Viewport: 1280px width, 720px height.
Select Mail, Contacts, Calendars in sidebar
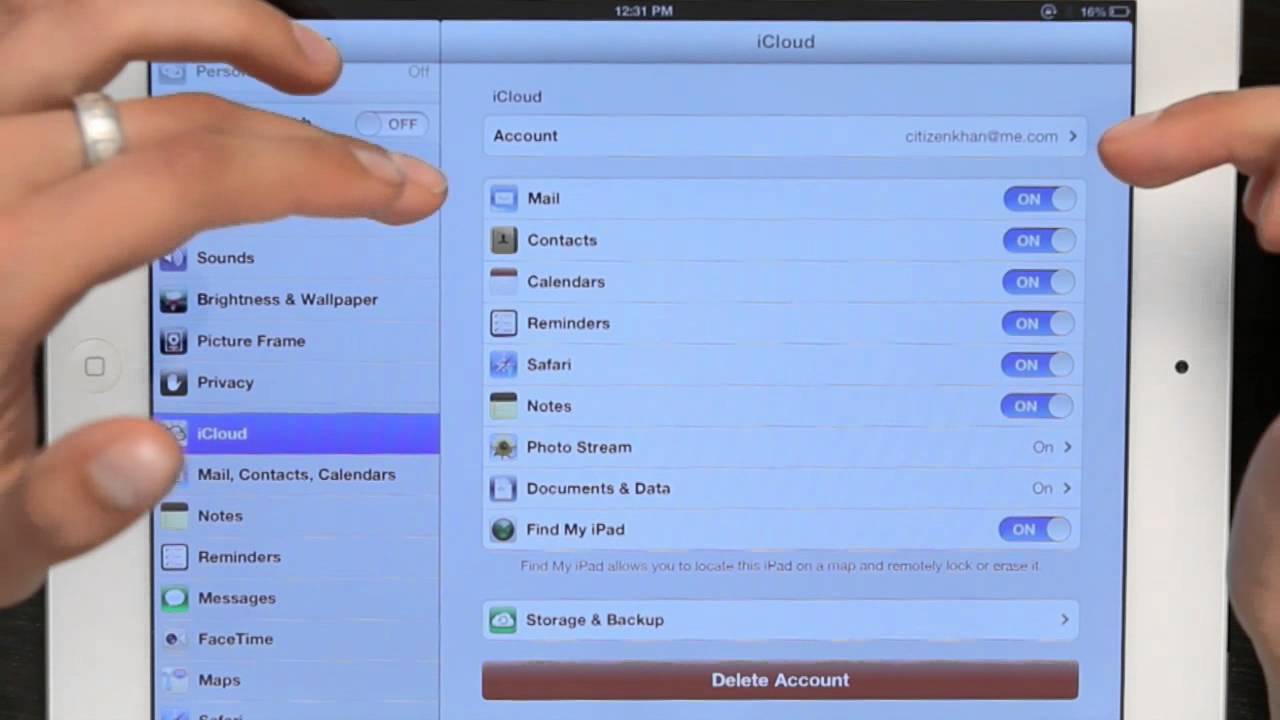coord(296,475)
